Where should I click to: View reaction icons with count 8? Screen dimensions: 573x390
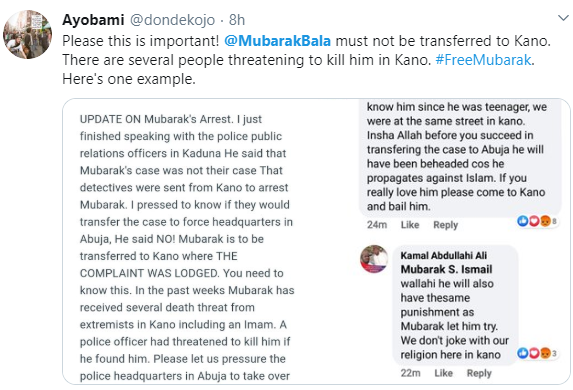coord(537,221)
